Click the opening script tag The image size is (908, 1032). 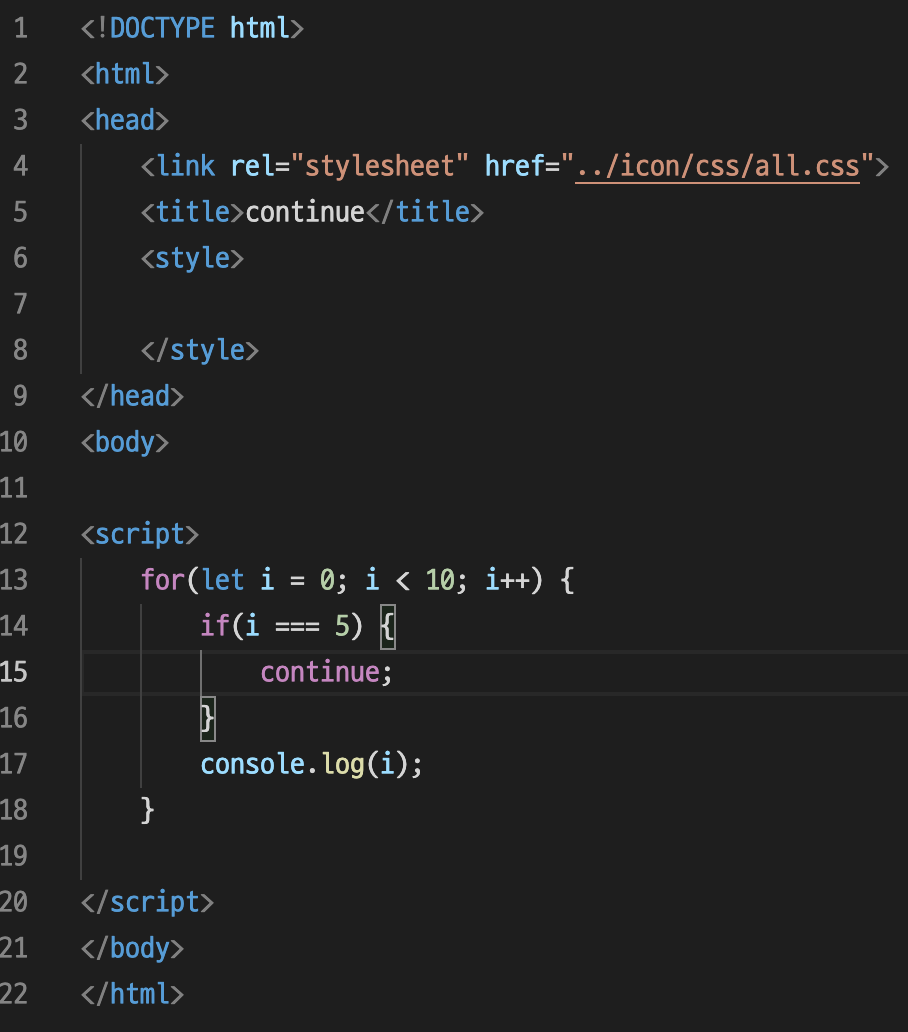139,534
